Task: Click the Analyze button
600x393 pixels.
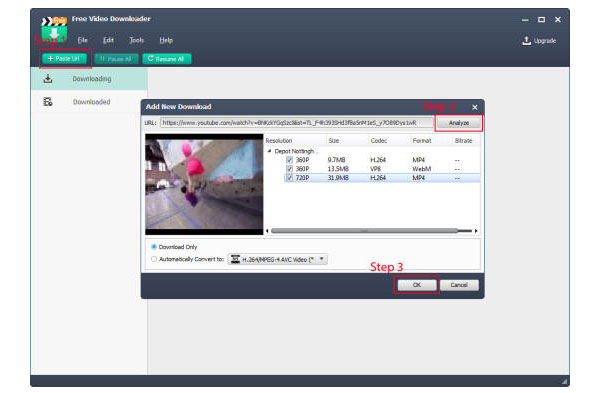Action: pos(459,123)
